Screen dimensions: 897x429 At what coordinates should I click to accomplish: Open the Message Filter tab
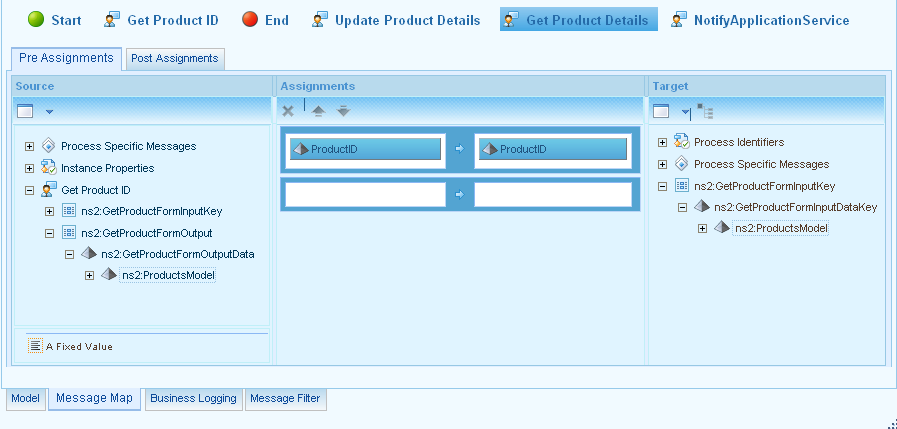[x=285, y=398]
